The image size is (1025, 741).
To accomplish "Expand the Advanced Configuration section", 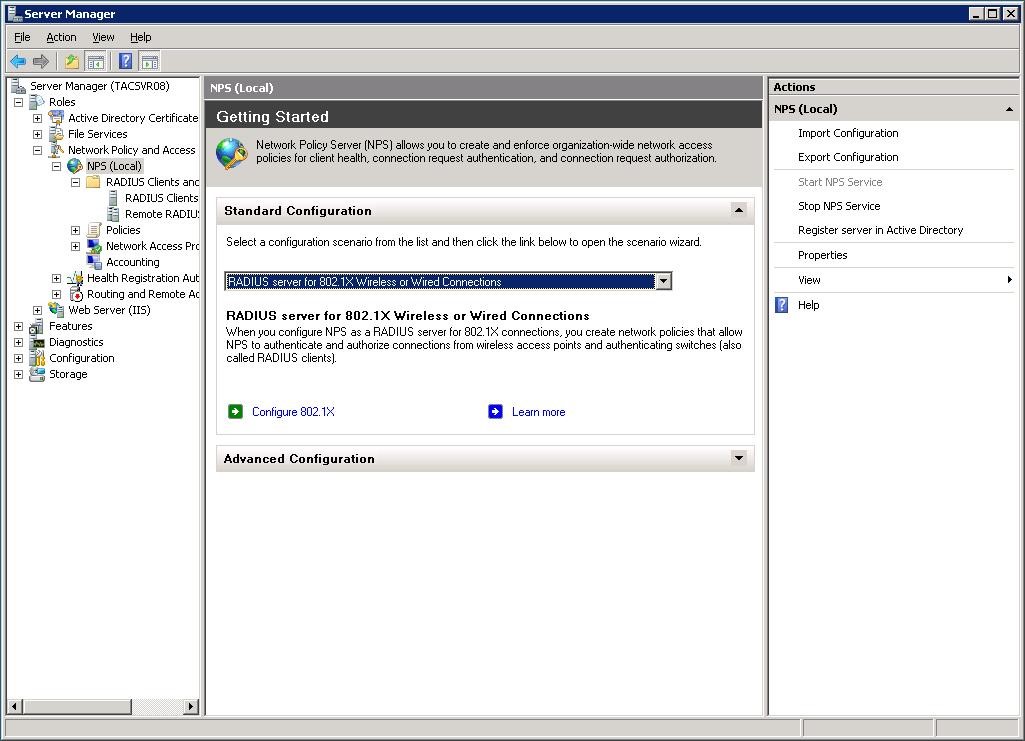I will (x=738, y=458).
